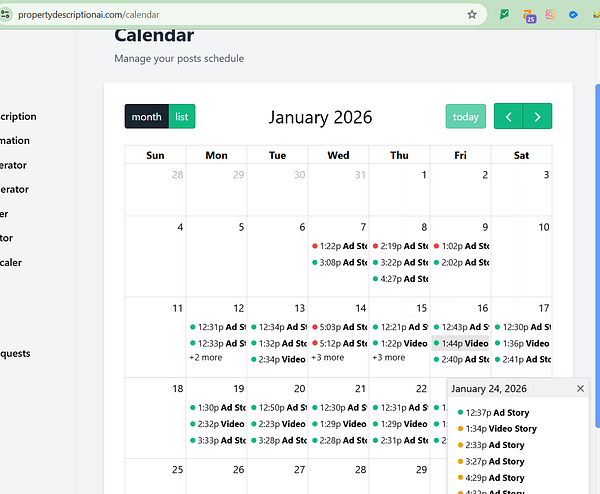Open 2:02p event on January 9
Viewport: 600px width, 494px height.
point(461,262)
